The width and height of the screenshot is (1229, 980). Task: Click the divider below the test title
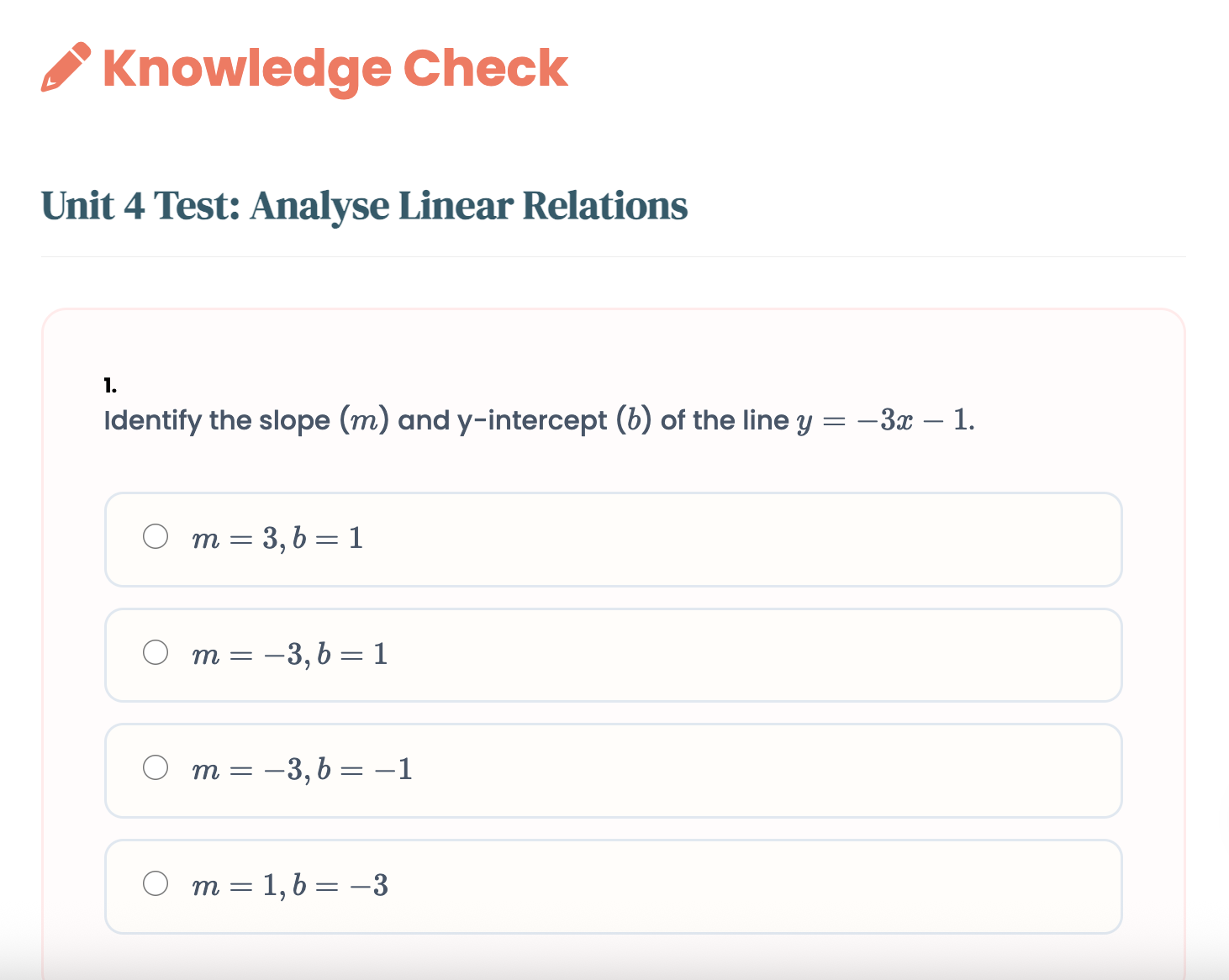coord(614,257)
